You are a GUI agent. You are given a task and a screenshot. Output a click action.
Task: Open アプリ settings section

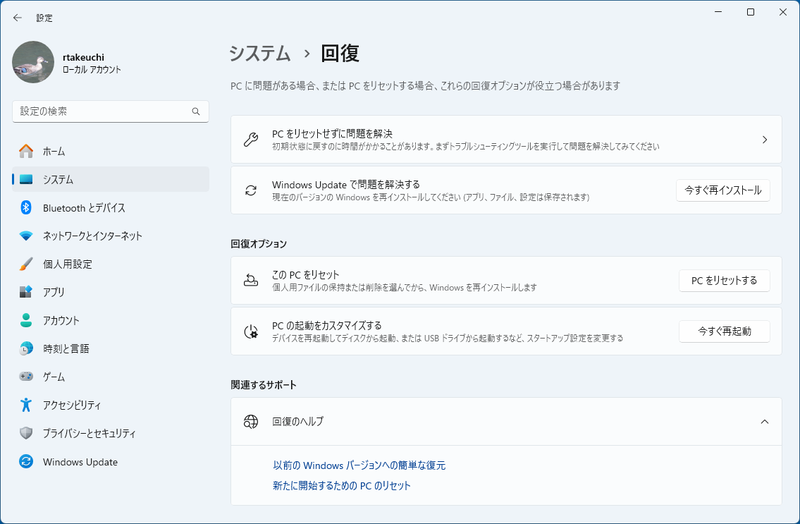(111, 292)
